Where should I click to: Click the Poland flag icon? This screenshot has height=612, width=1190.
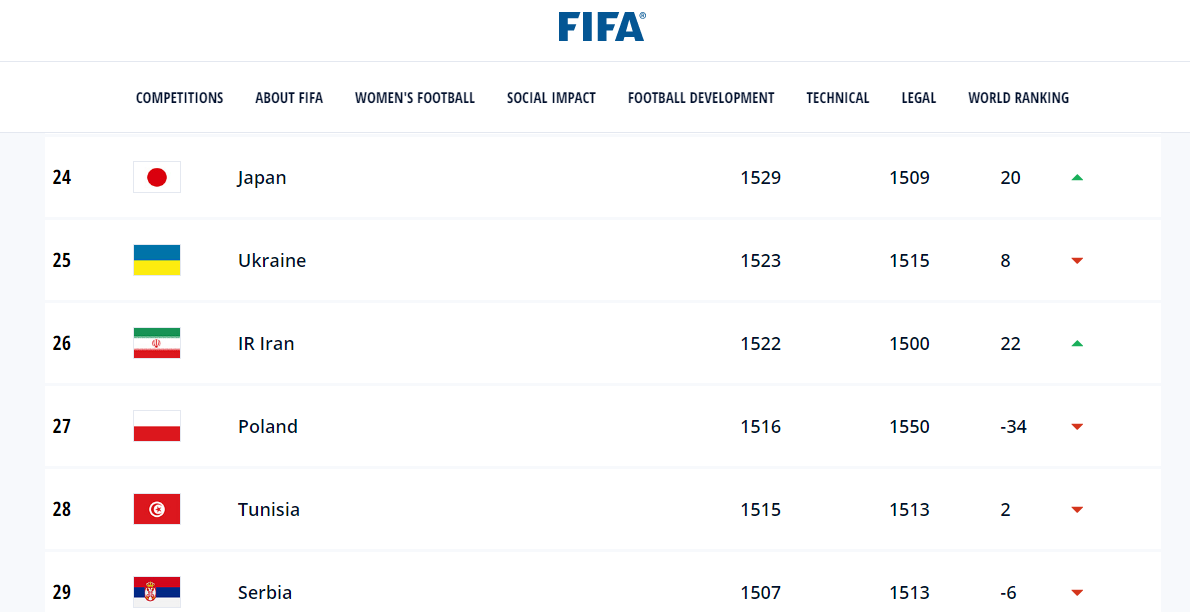(x=157, y=427)
